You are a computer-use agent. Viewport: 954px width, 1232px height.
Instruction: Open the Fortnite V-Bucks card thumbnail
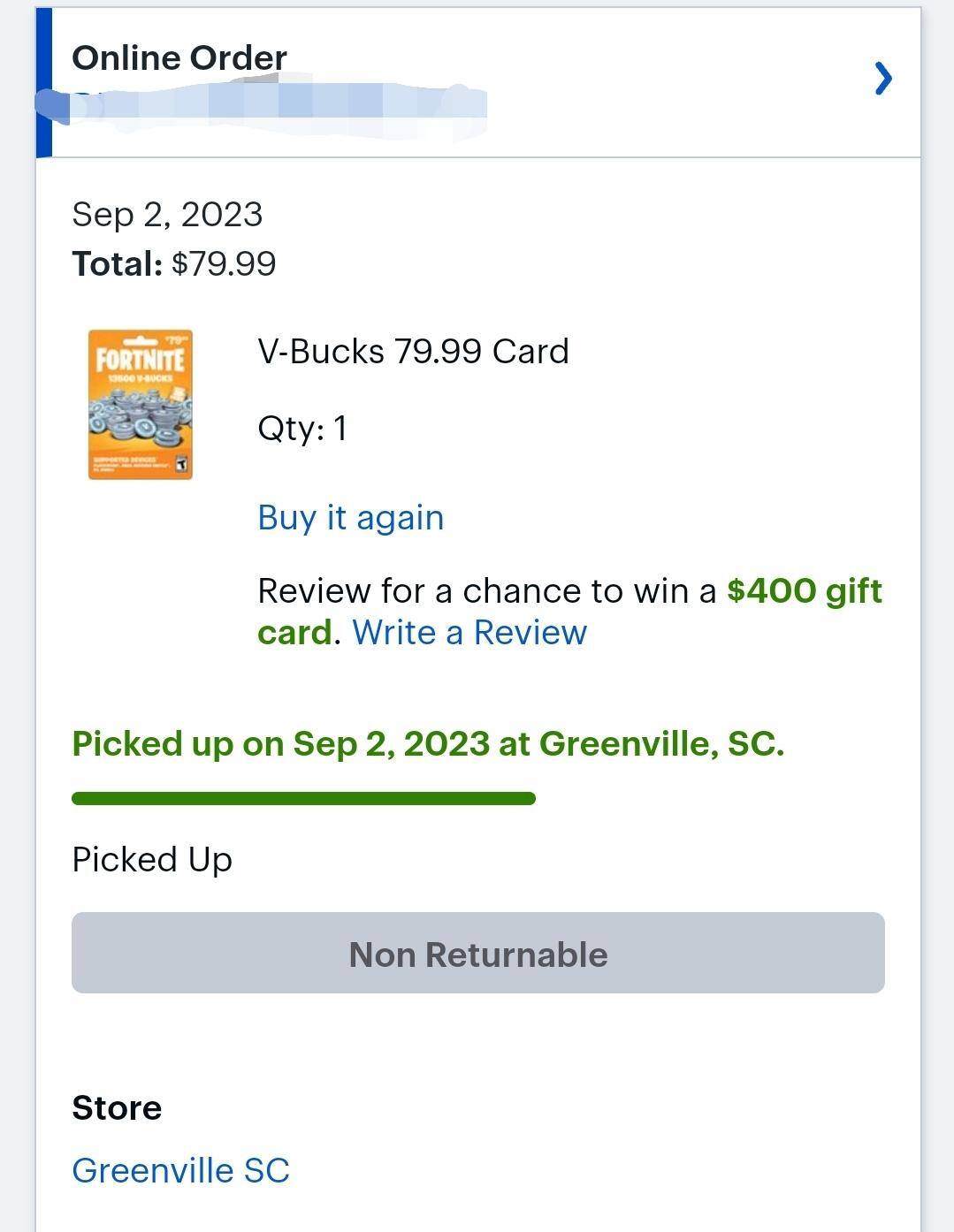coord(141,405)
